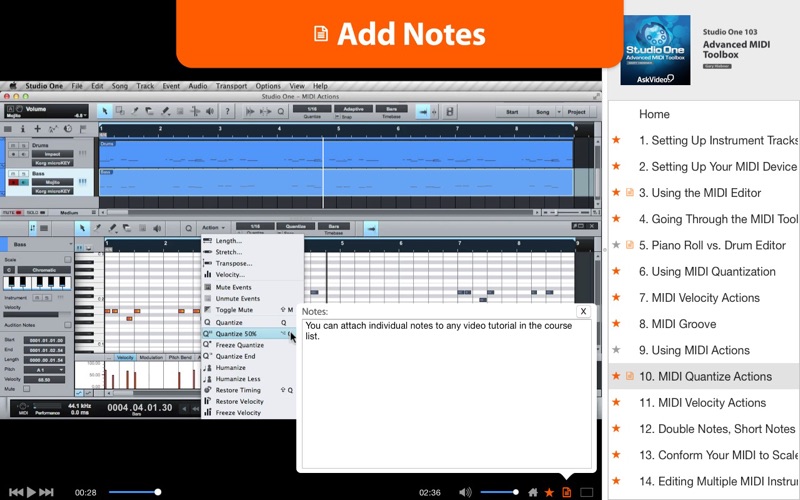Switch to the Modulation tab in the controller lane
The image size is (800, 500).
pos(151,357)
